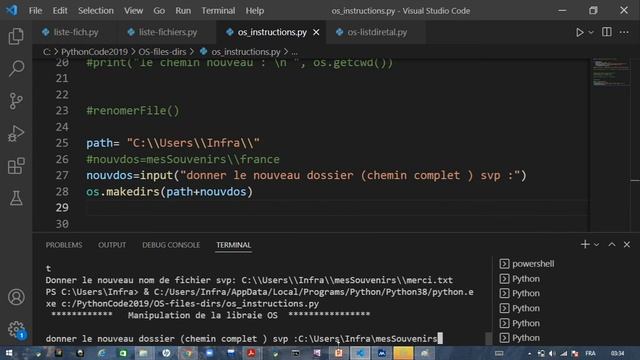Open the Help menu
This screenshot has height=360, width=640.
click(x=255, y=11)
